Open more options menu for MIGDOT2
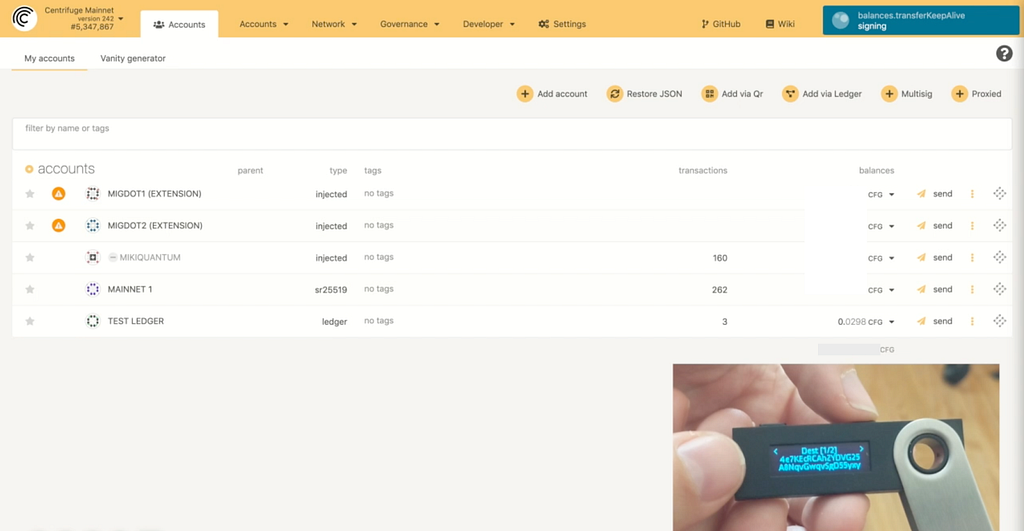Screen dimensions: 1024x531 pyautogui.click(x=972, y=225)
